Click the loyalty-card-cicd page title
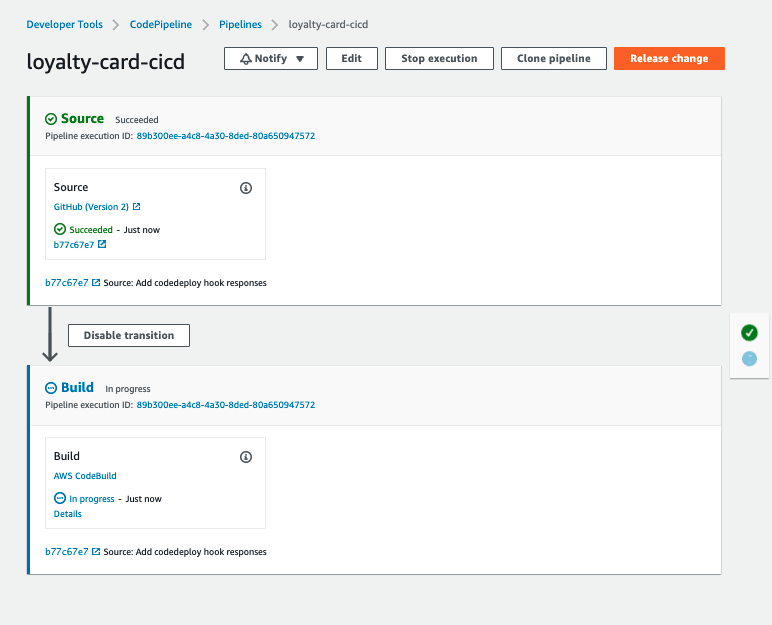The width and height of the screenshot is (772, 625). coord(105,62)
